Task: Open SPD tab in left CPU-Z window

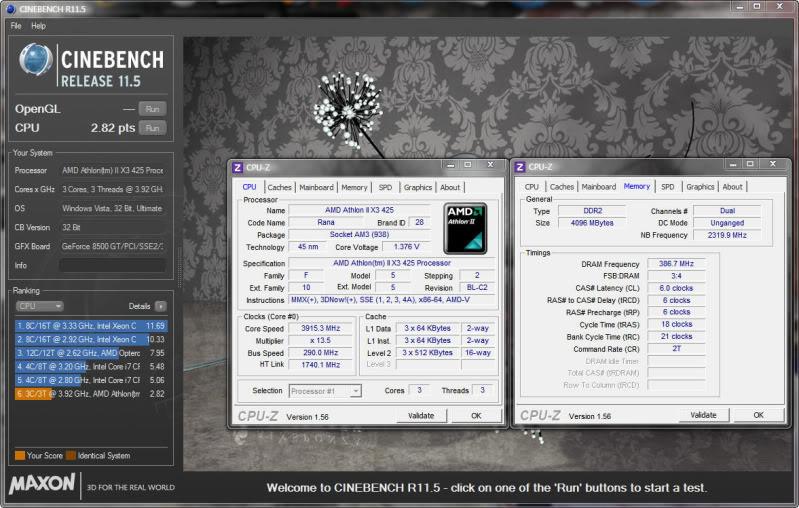Action: [x=385, y=188]
